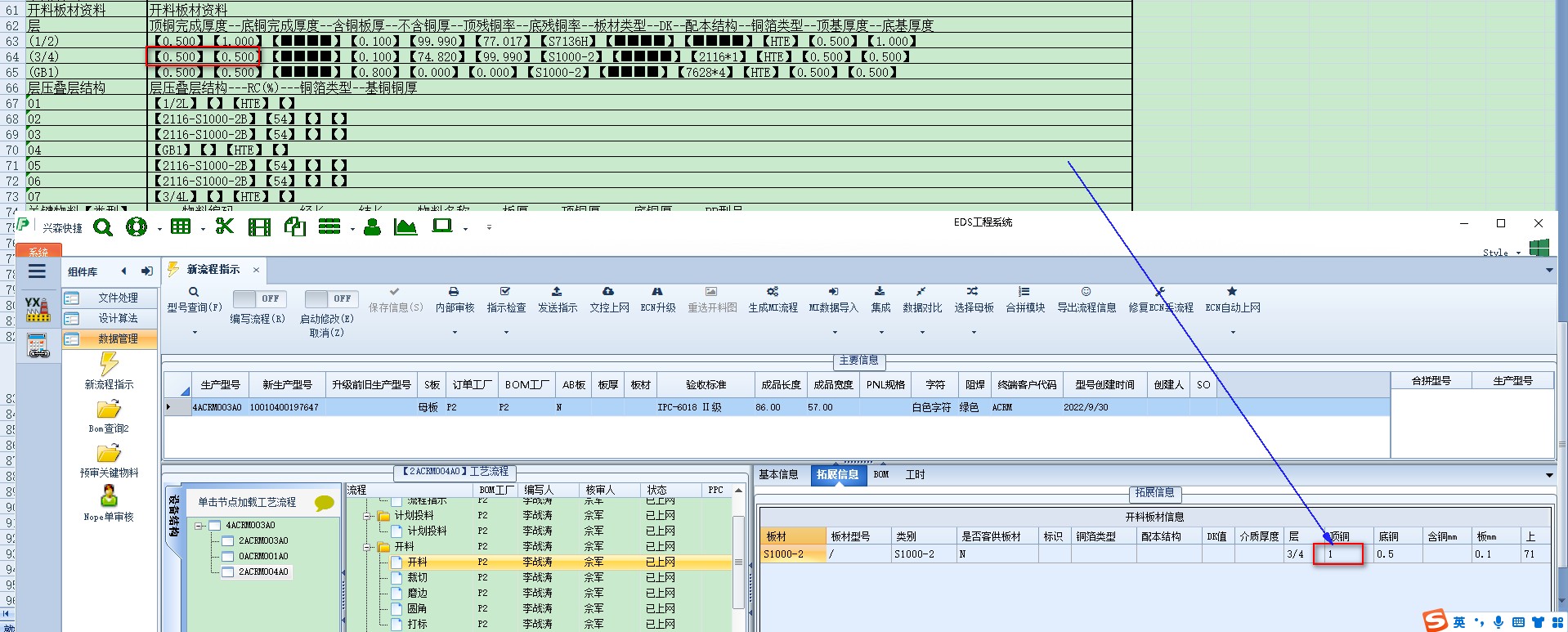
Task: Close the 新流程指示 document tab
Action: [256, 269]
